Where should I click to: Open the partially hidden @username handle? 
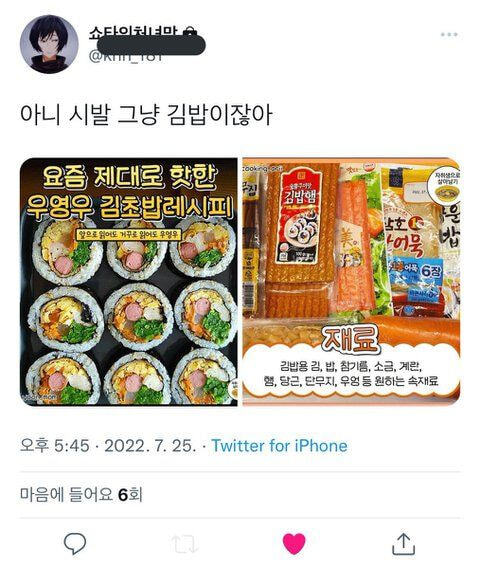[x=126, y=56]
